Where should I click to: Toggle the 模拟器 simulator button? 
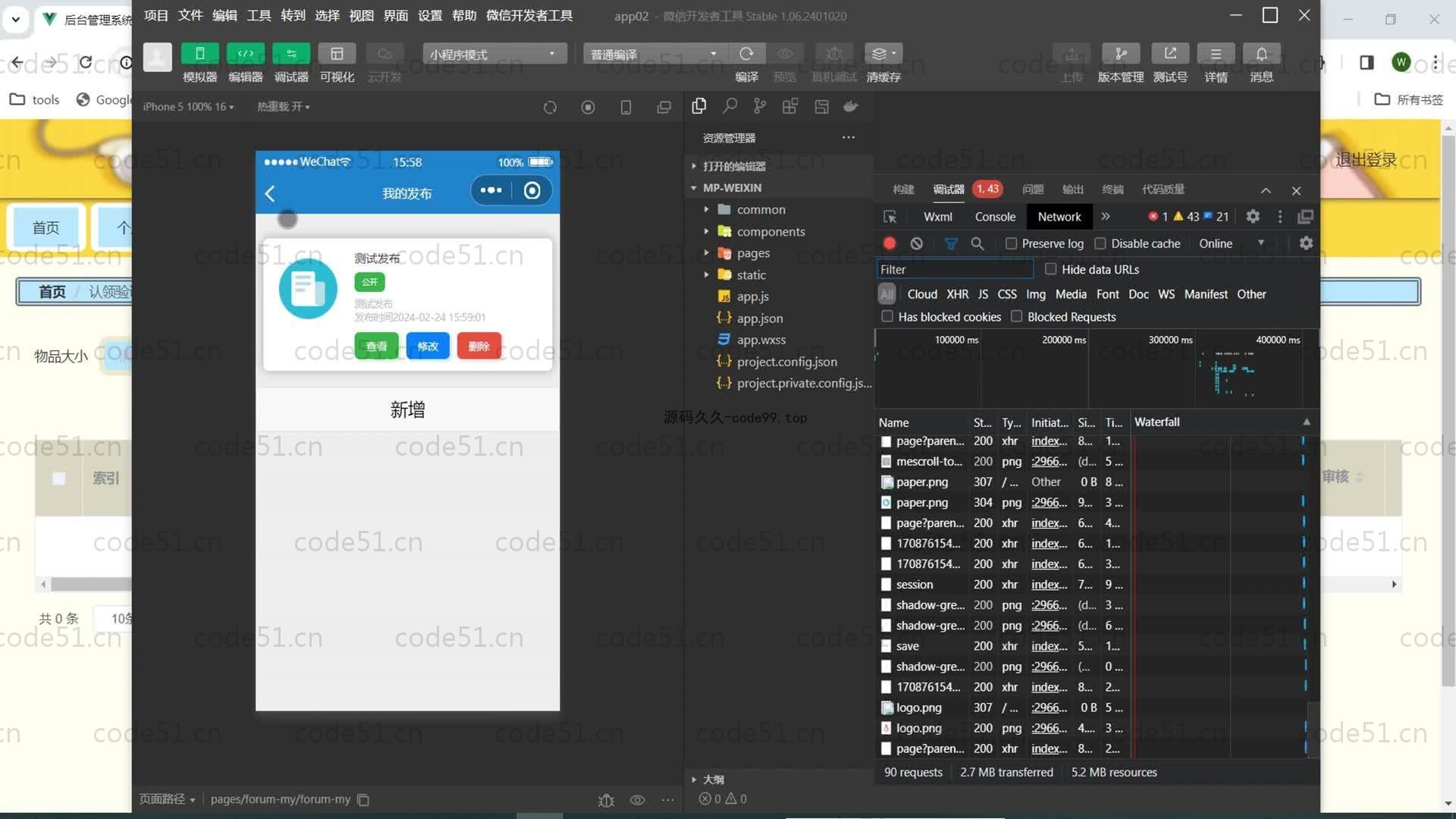[x=200, y=54]
